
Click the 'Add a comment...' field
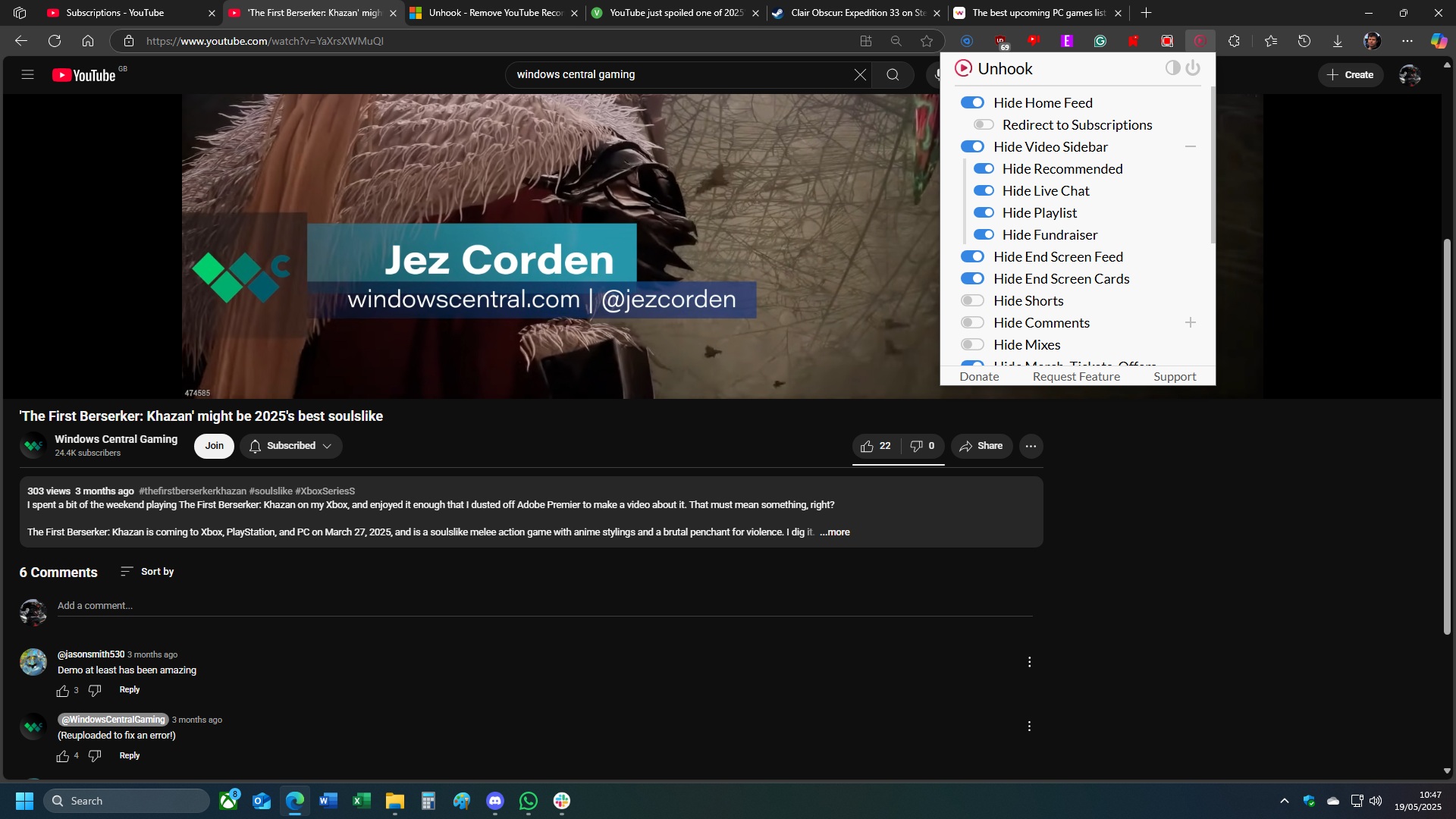click(544, 606)
